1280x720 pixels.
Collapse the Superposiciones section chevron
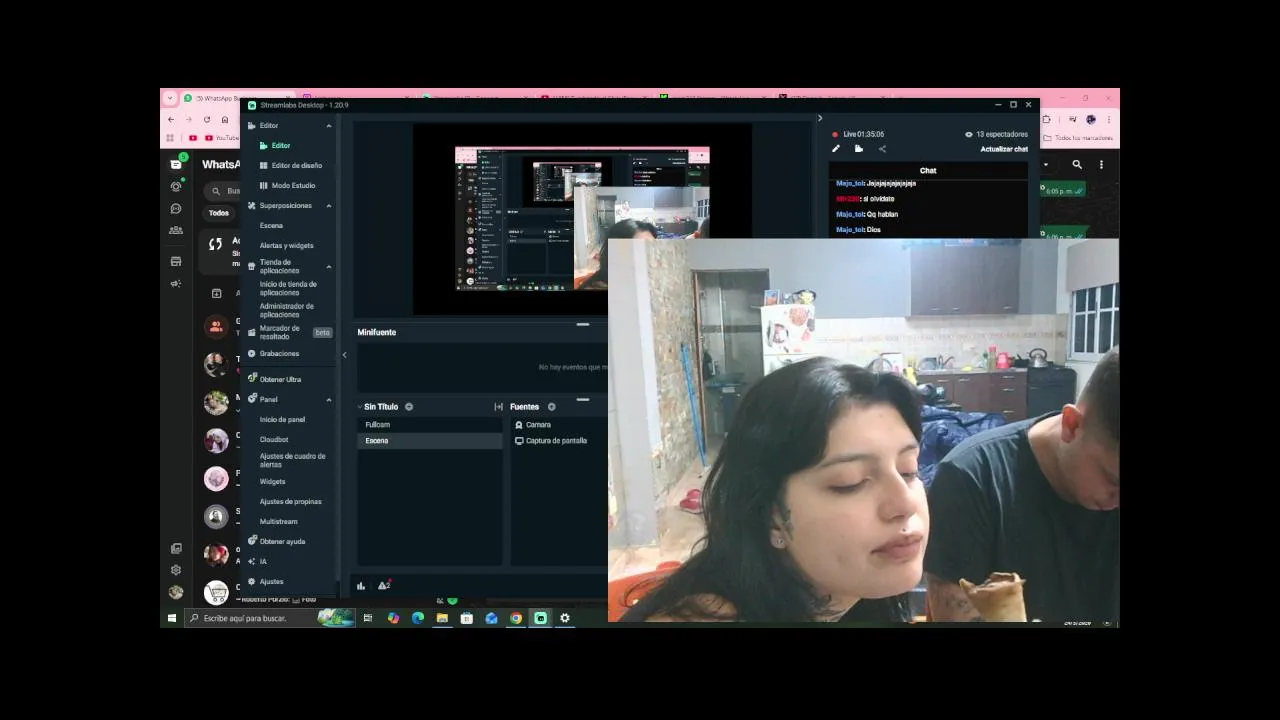point(329,206)
